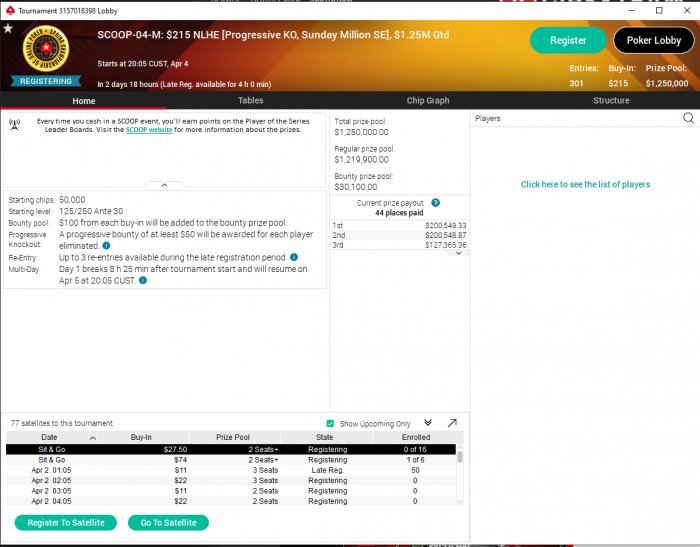The height and width of the screenshot is (547, 700).
Task: Select satellite row Apr 2 04:05
Action: [x=231, y=501]
